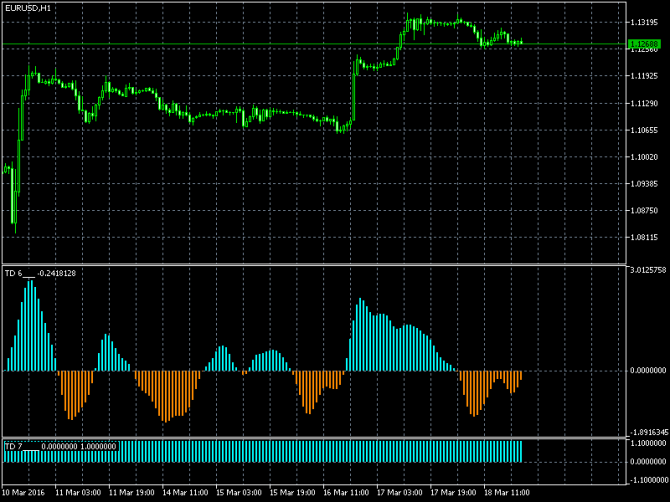
Task: Click the EURUSD,H1 chart title label
Action: [x=28, y=8]
